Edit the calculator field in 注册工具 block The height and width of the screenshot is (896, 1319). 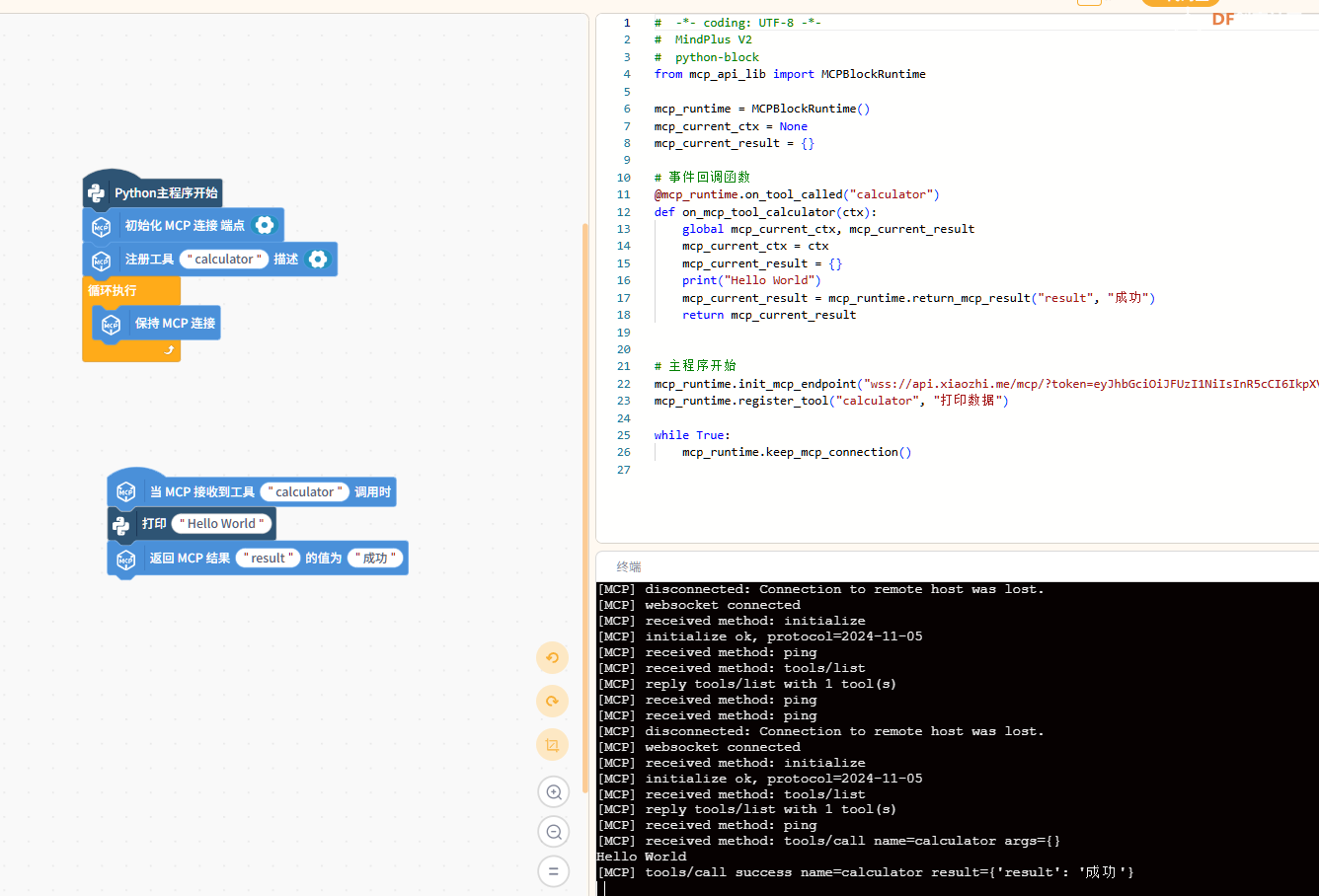[224, 260]
